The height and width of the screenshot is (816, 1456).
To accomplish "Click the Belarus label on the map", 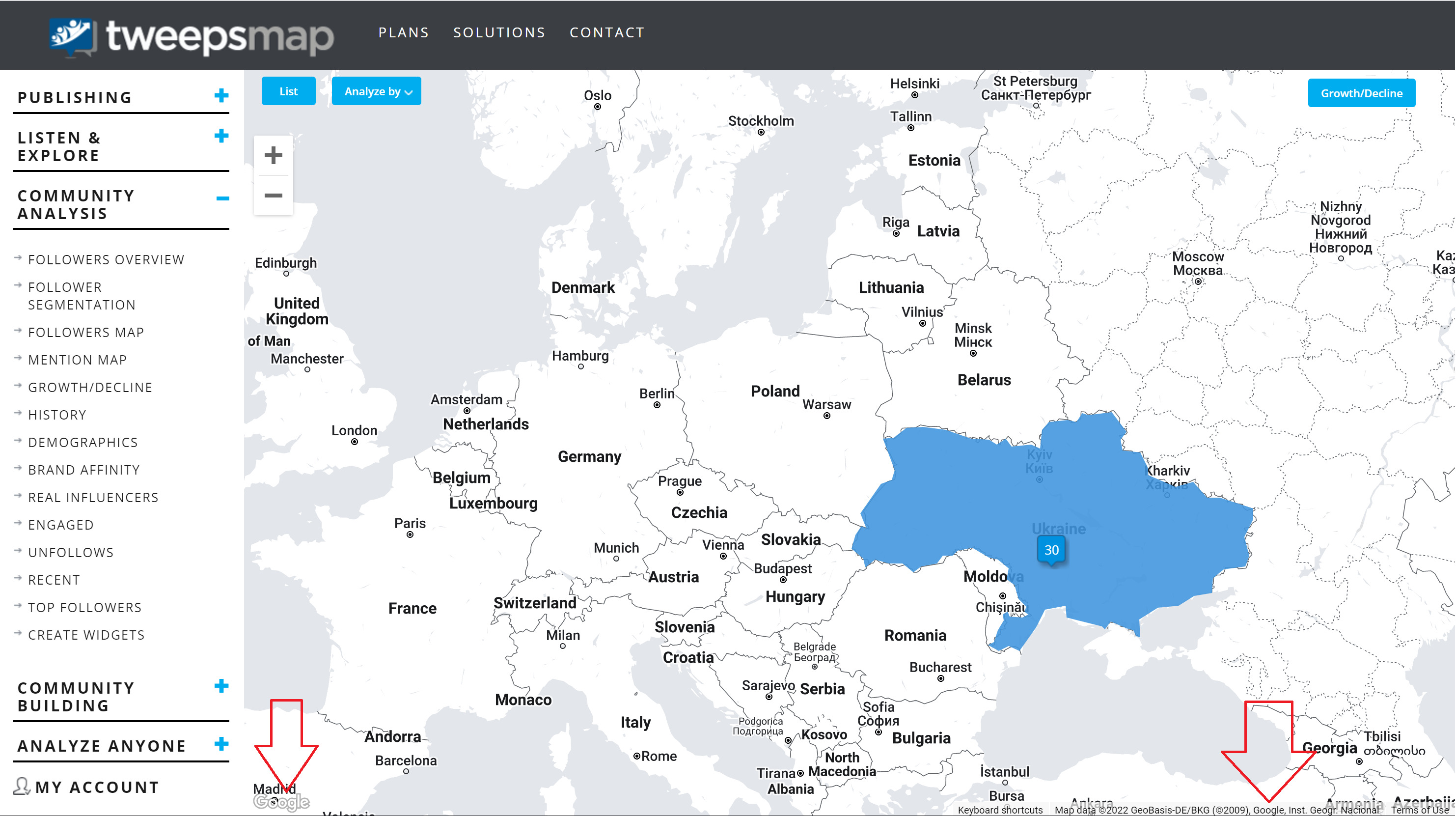I will pyautogui.click(x=984, y=379).
